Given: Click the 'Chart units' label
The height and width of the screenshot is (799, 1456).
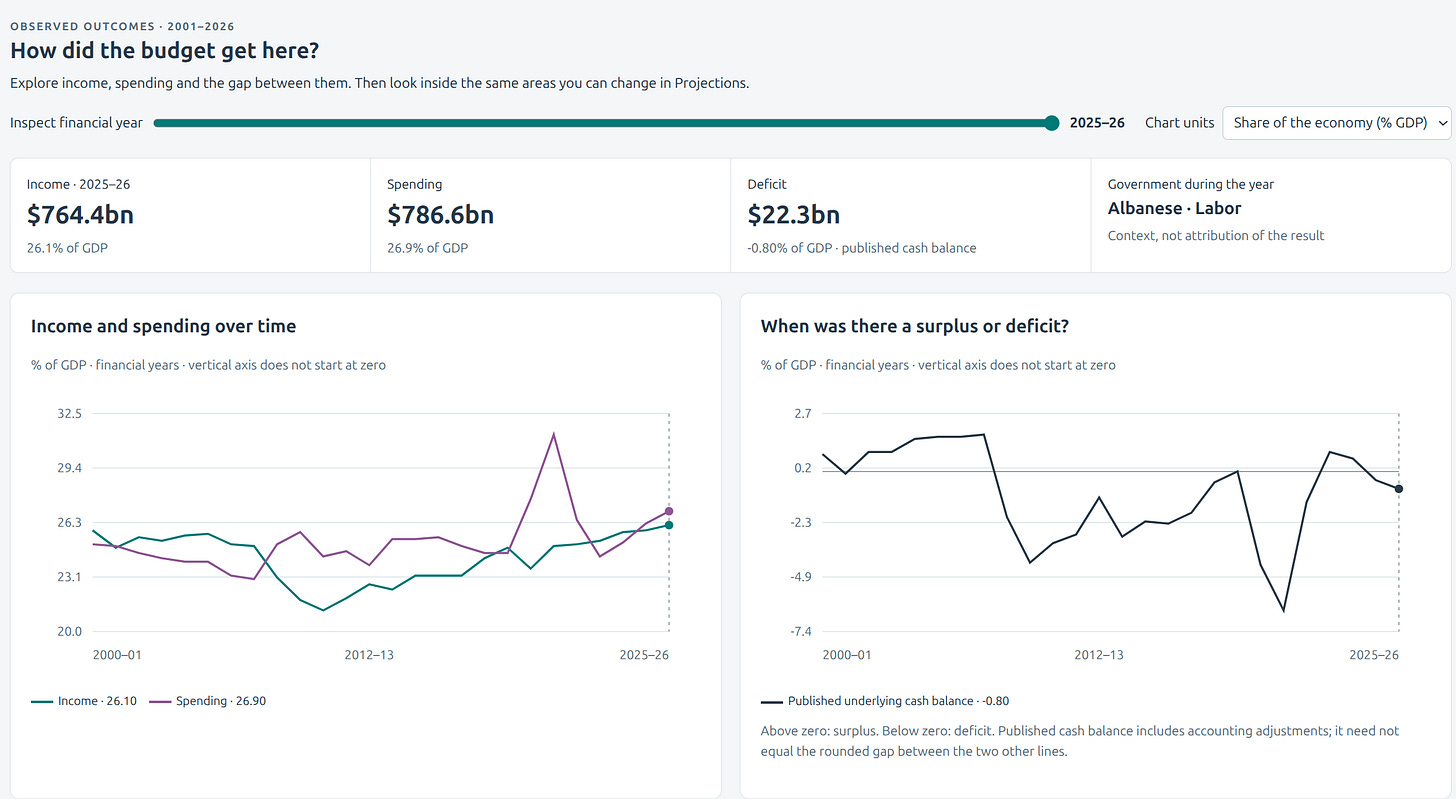Looking at the screenshot, I should pyautogui.click(x=1180, y=123).
